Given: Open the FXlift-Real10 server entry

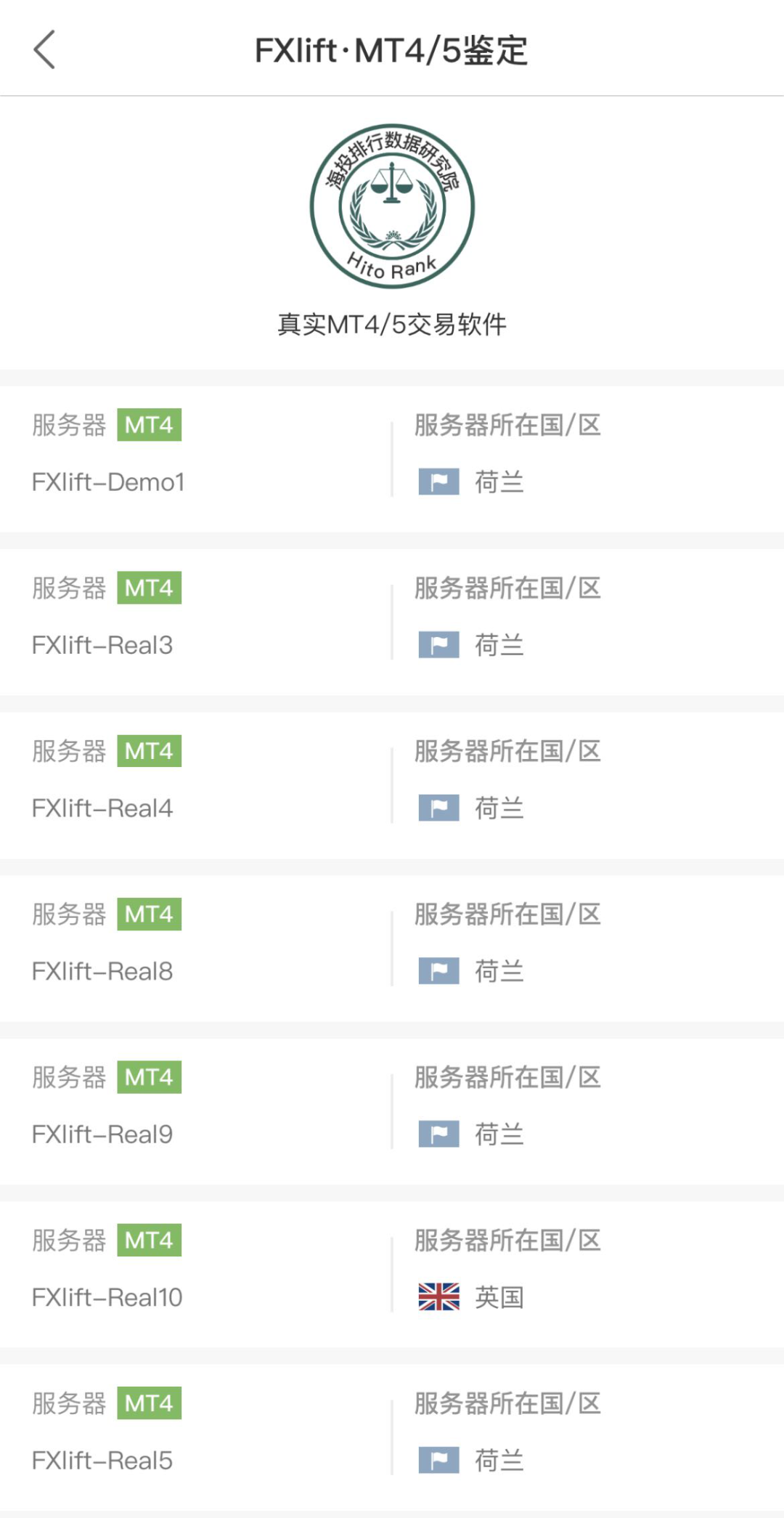Looking at the screenshot, I should coord(107,1297).
